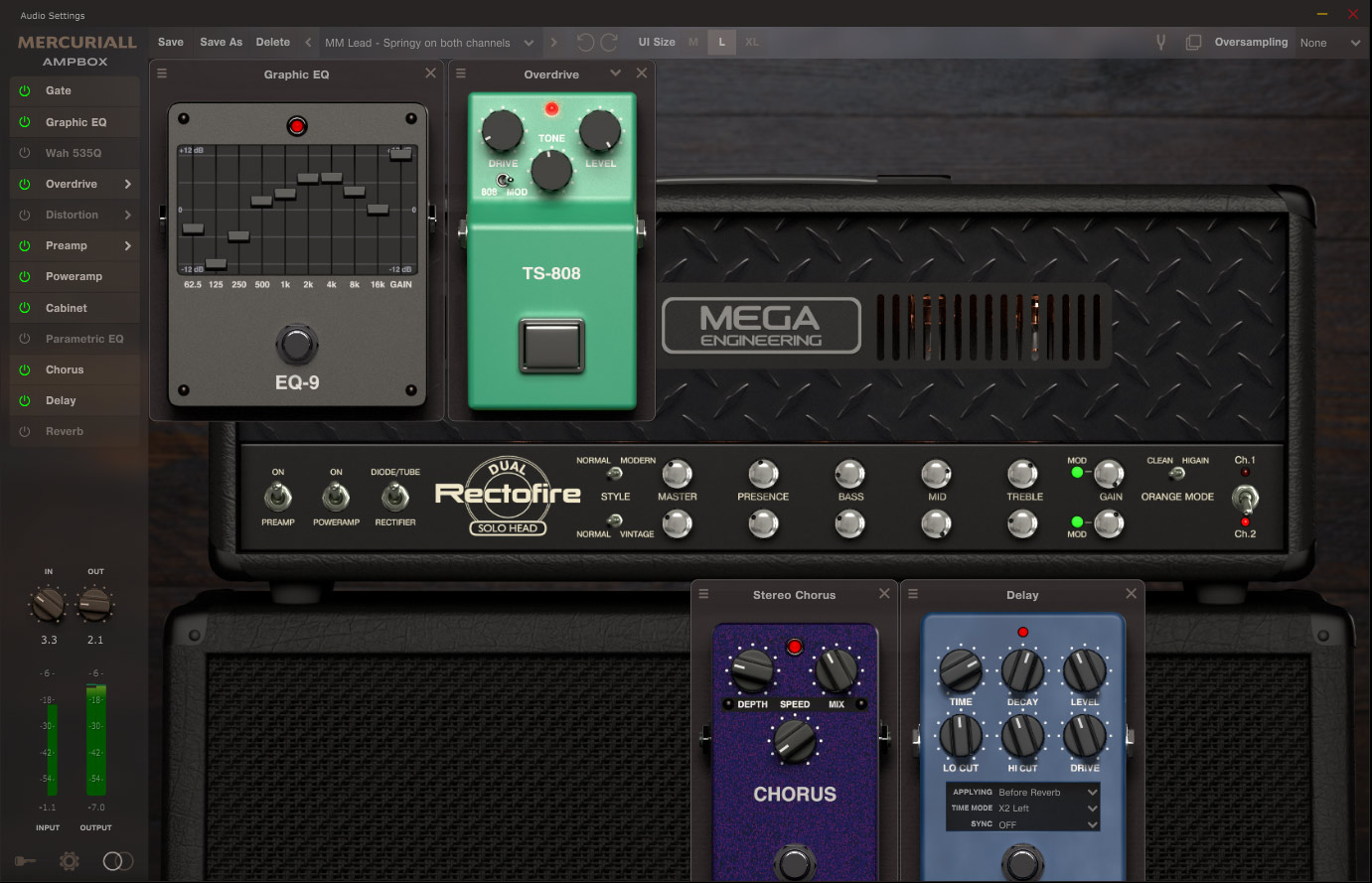This screenshot has height=883, width=1372.
Task: Select the Cabinet module in the sidebar
Action: pyautogui.click(x=67, y=308)
